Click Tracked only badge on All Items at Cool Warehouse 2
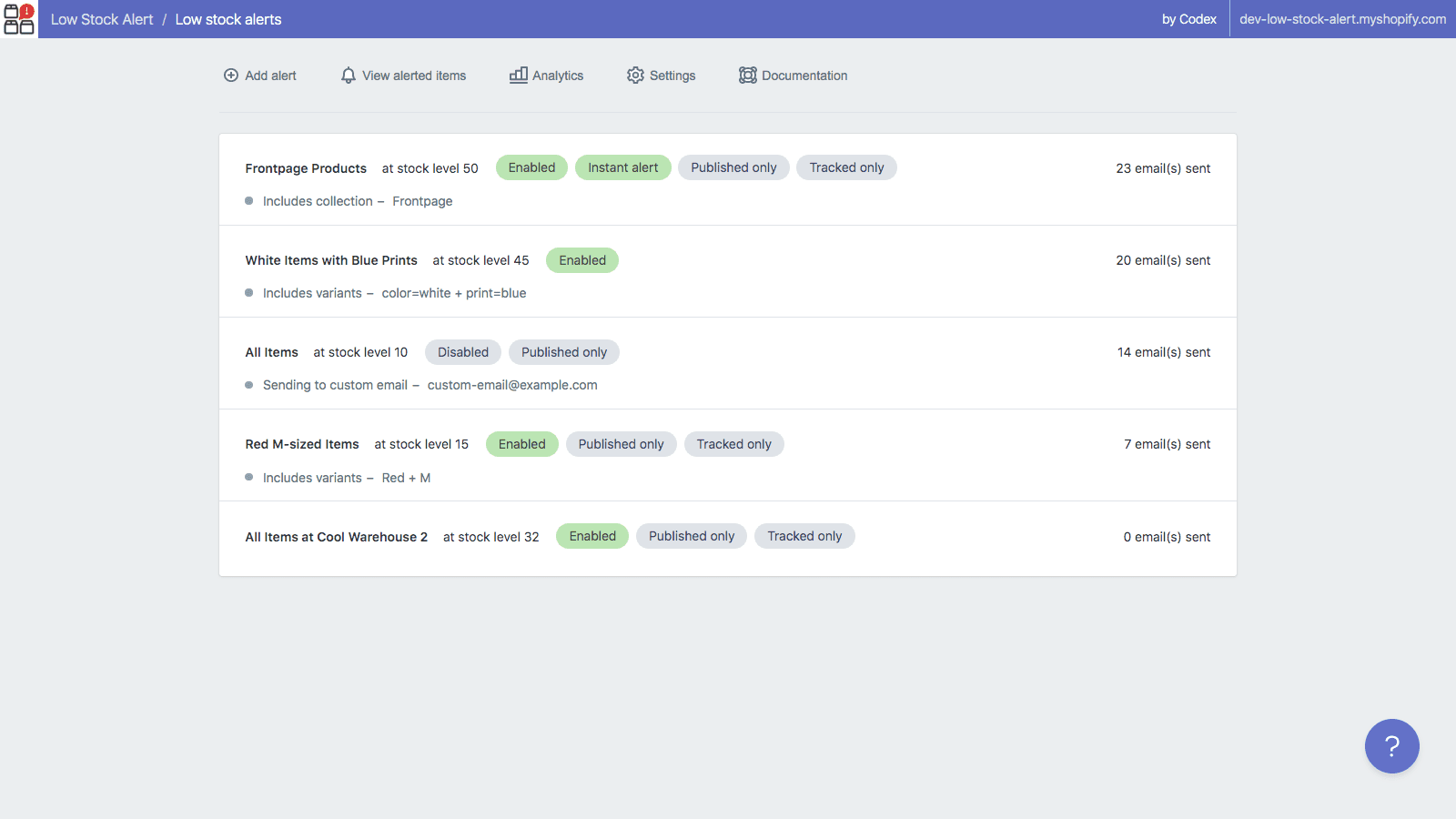This screenshot has width=1456, height=819. [x=804, y=536]
